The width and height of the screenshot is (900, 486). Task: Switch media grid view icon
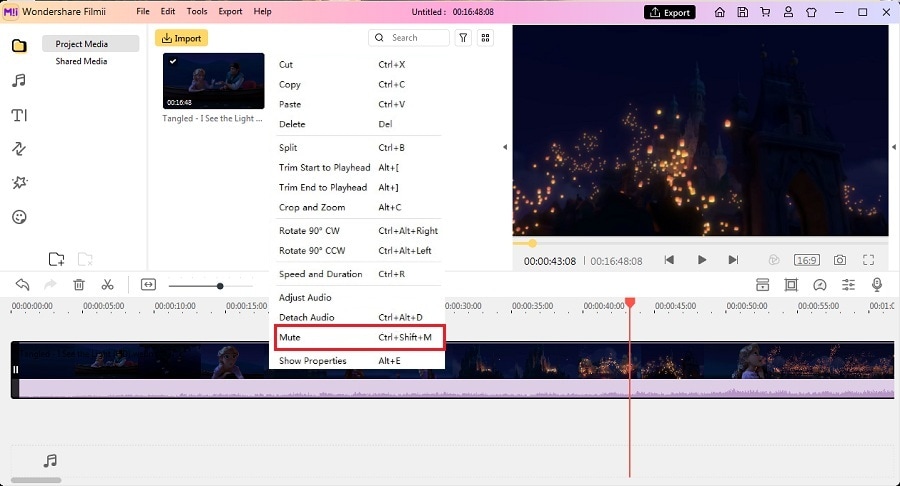tap(486, 38)
